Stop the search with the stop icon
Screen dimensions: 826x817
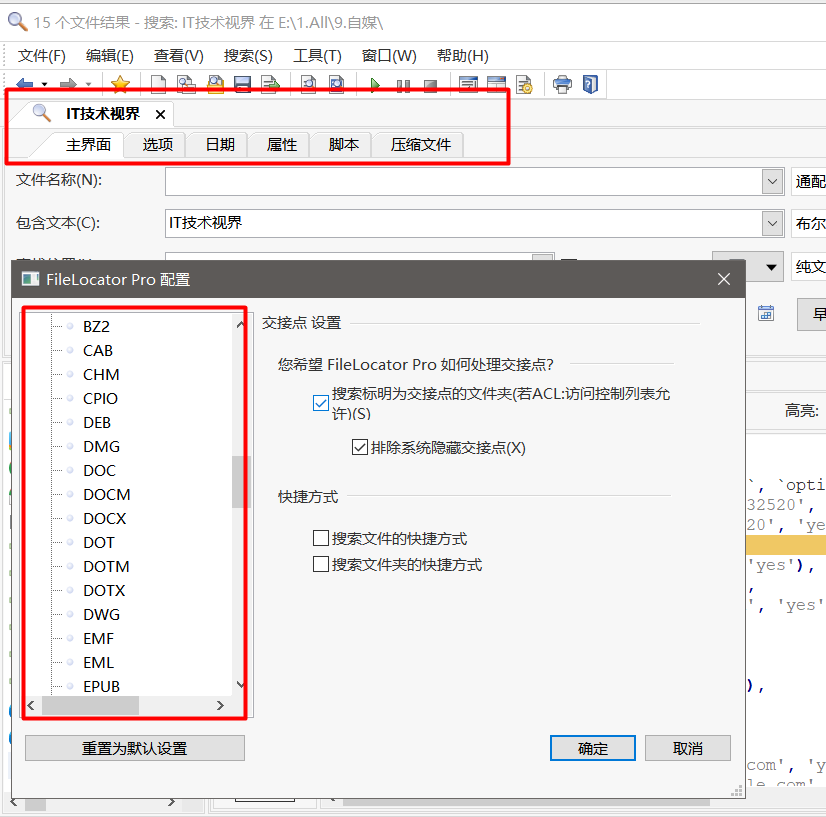(430, 85)
